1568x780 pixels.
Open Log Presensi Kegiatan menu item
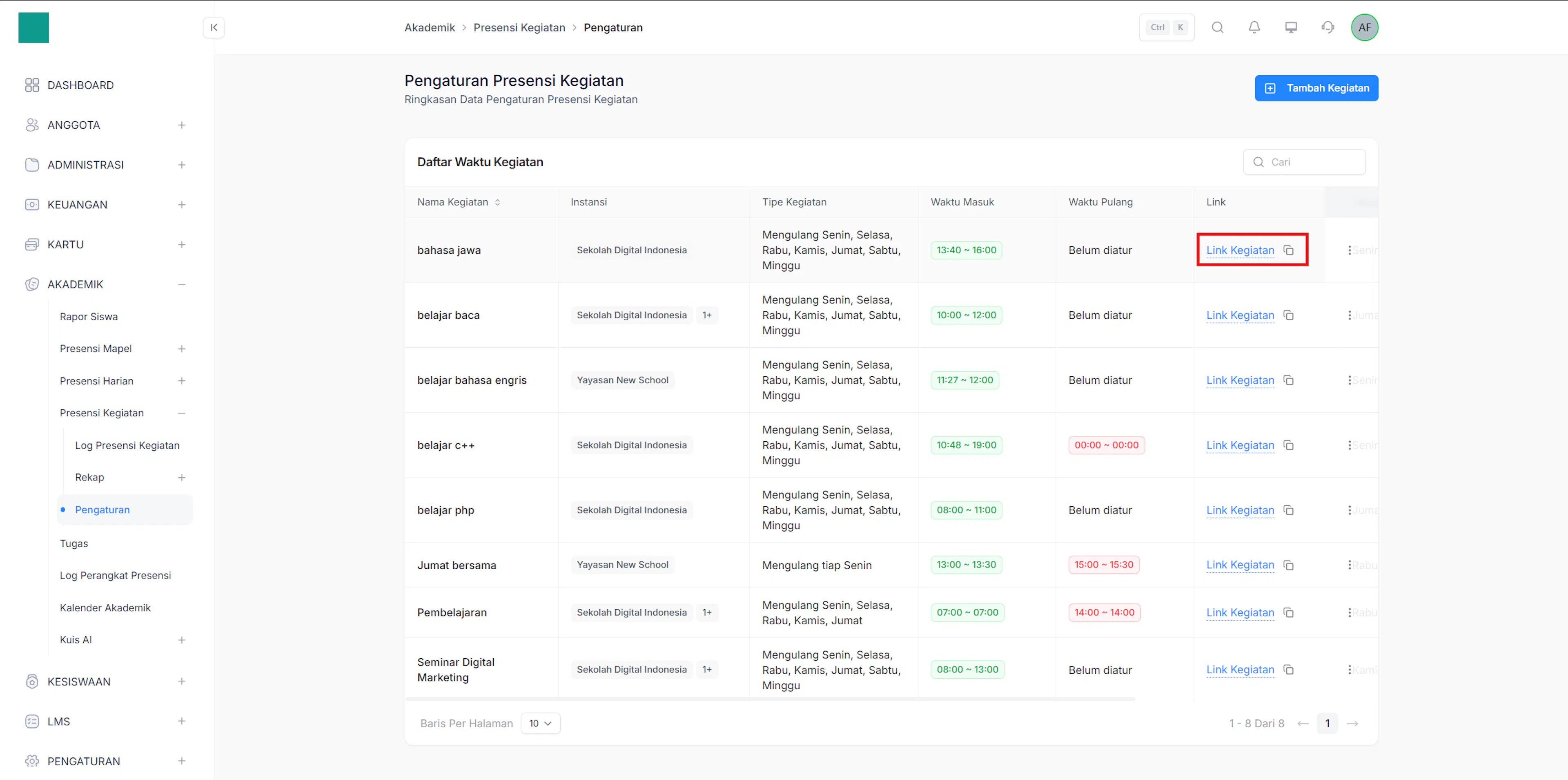coord(127,445)
